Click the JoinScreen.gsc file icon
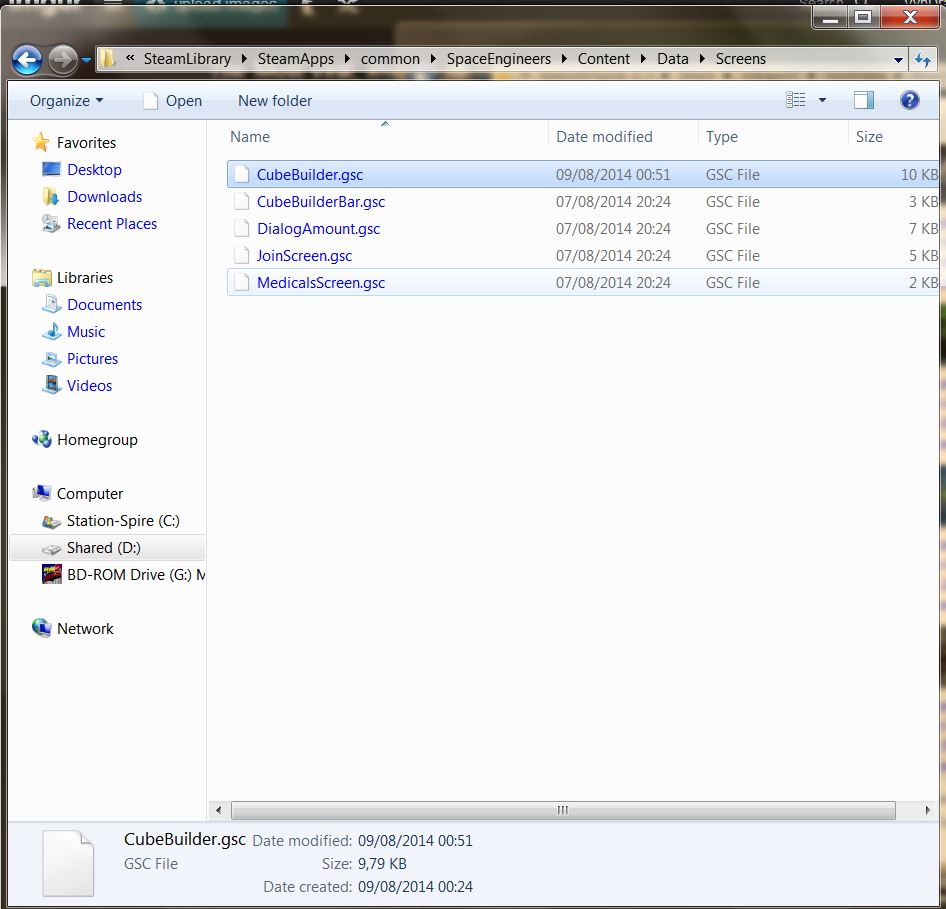Screen dimensions: 946x909 242,256
